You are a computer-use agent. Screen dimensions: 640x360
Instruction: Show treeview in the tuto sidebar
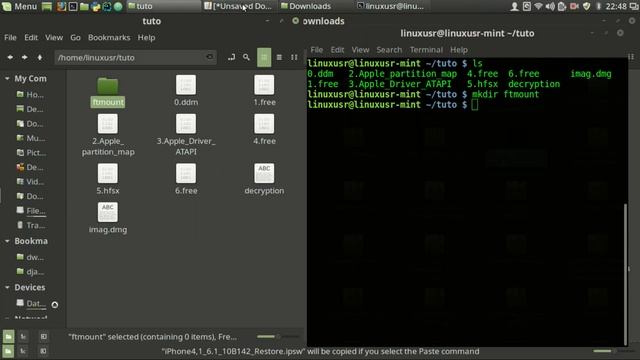pos(23,337)
